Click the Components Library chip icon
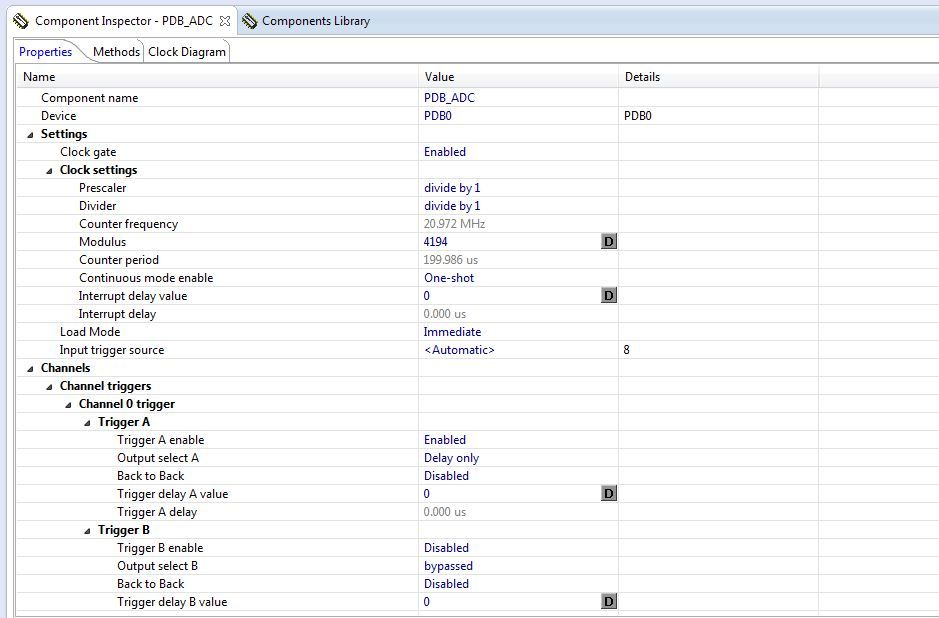 [x=250, y=22]
